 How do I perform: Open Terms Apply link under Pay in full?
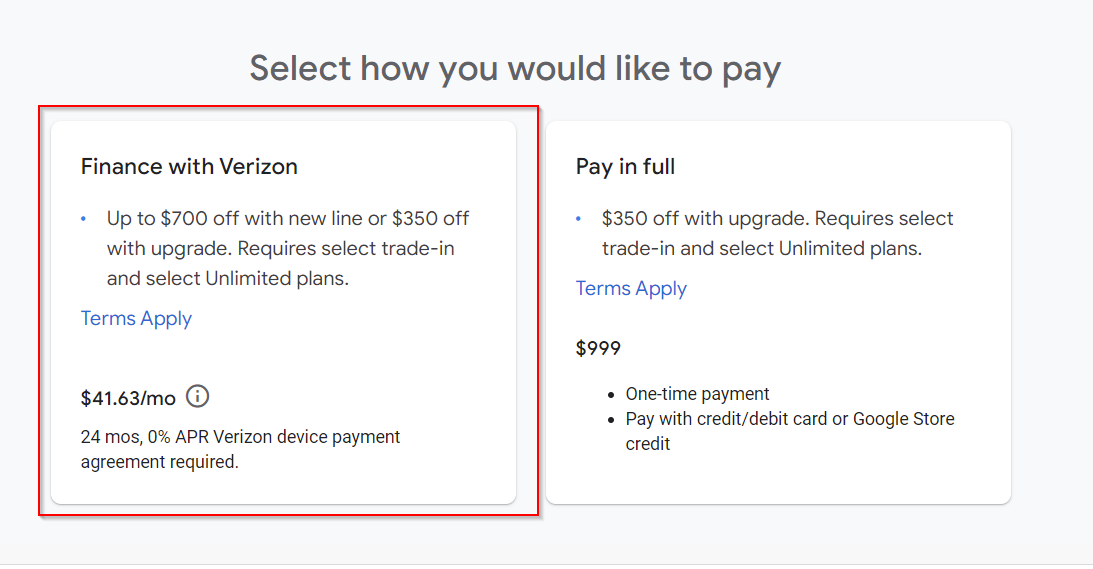(x=631, y=289)
